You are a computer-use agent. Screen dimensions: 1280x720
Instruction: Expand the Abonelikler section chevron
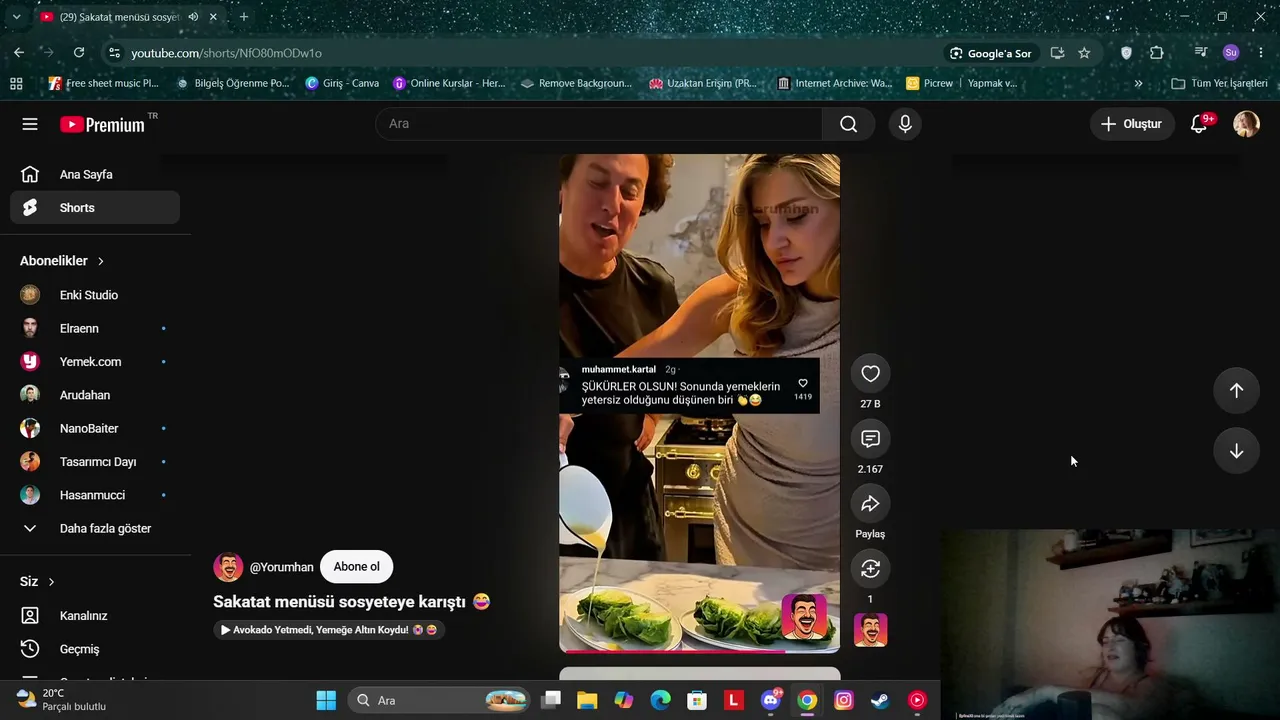click(100, 261)
